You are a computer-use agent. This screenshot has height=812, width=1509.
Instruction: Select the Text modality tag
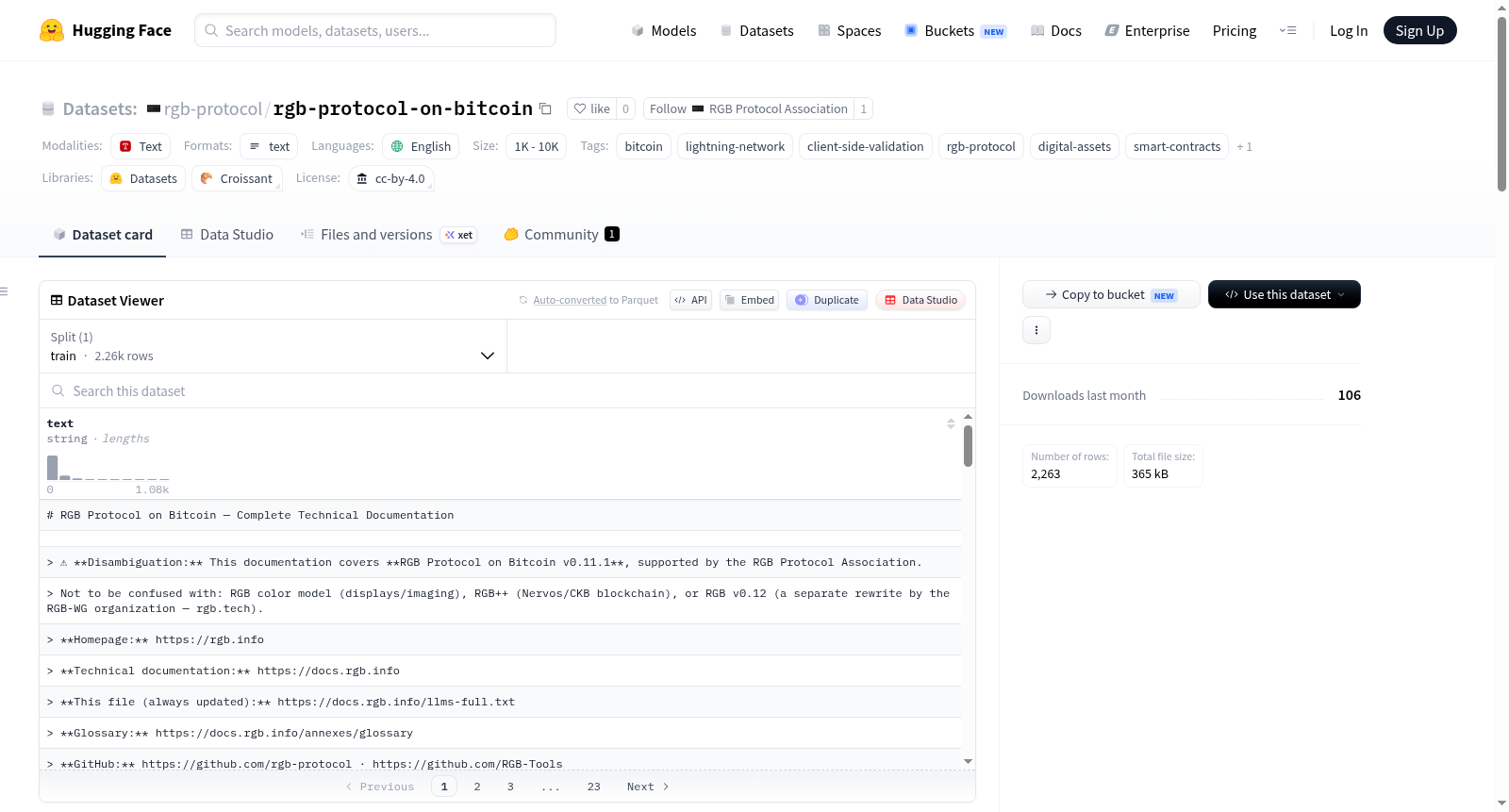coord(141,146)
